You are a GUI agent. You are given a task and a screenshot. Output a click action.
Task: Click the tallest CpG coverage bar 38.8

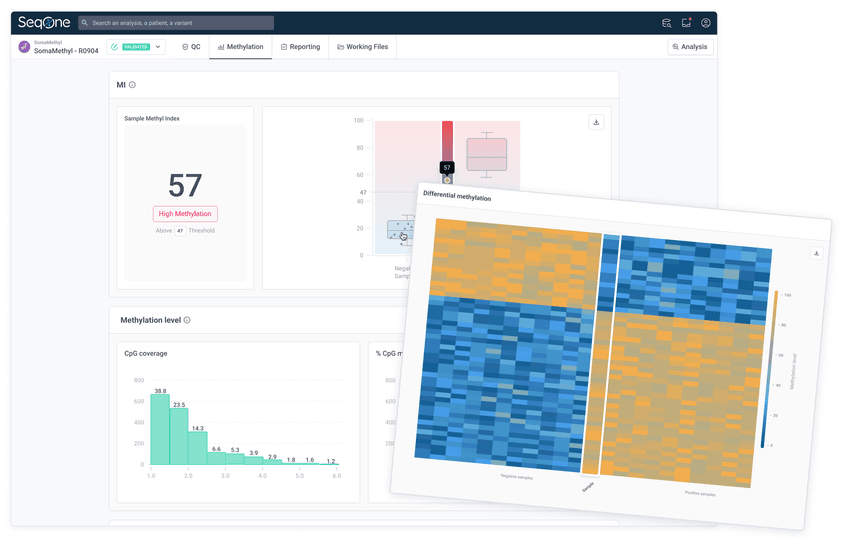point(160,429)
